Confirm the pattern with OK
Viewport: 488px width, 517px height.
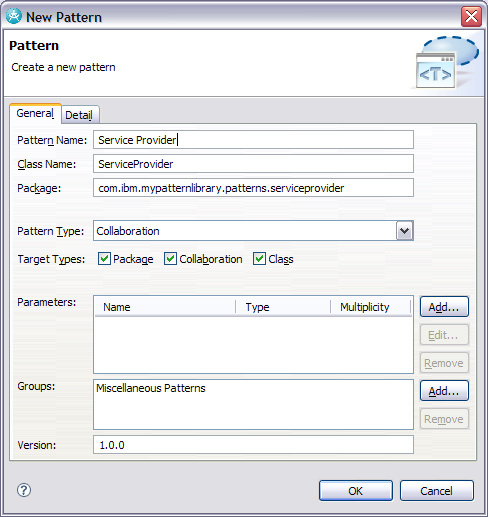pos(356,491)
